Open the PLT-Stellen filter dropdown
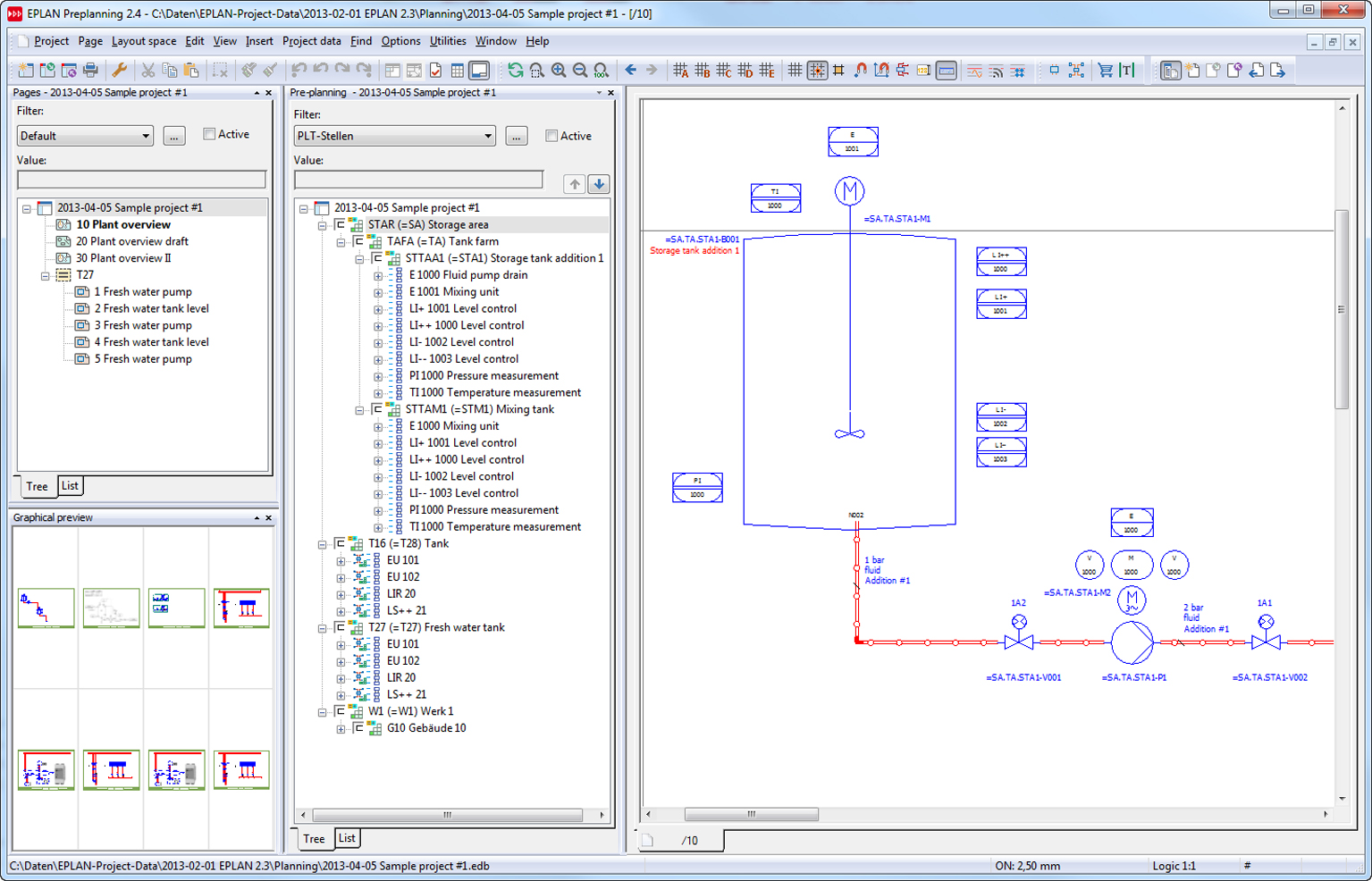The image size is (1372, 881). [489, 136]
